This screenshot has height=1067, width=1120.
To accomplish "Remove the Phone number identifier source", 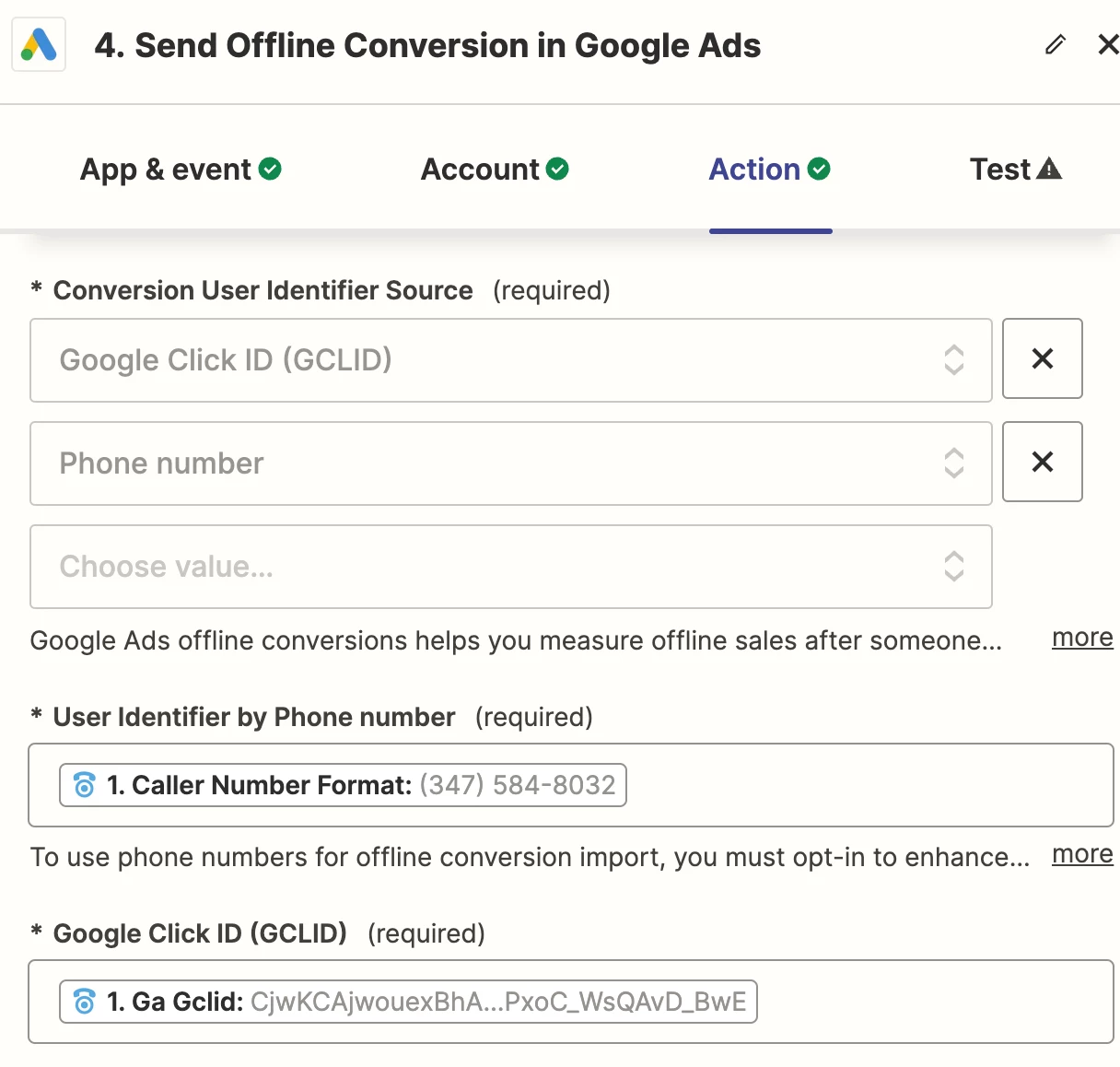I will point(1042,462).
